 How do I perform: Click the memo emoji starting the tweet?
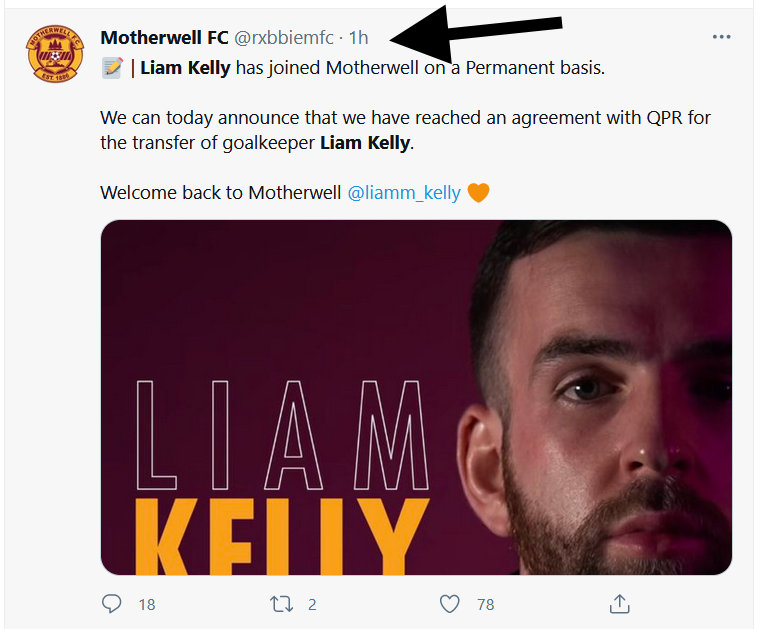tap(112, 68)
